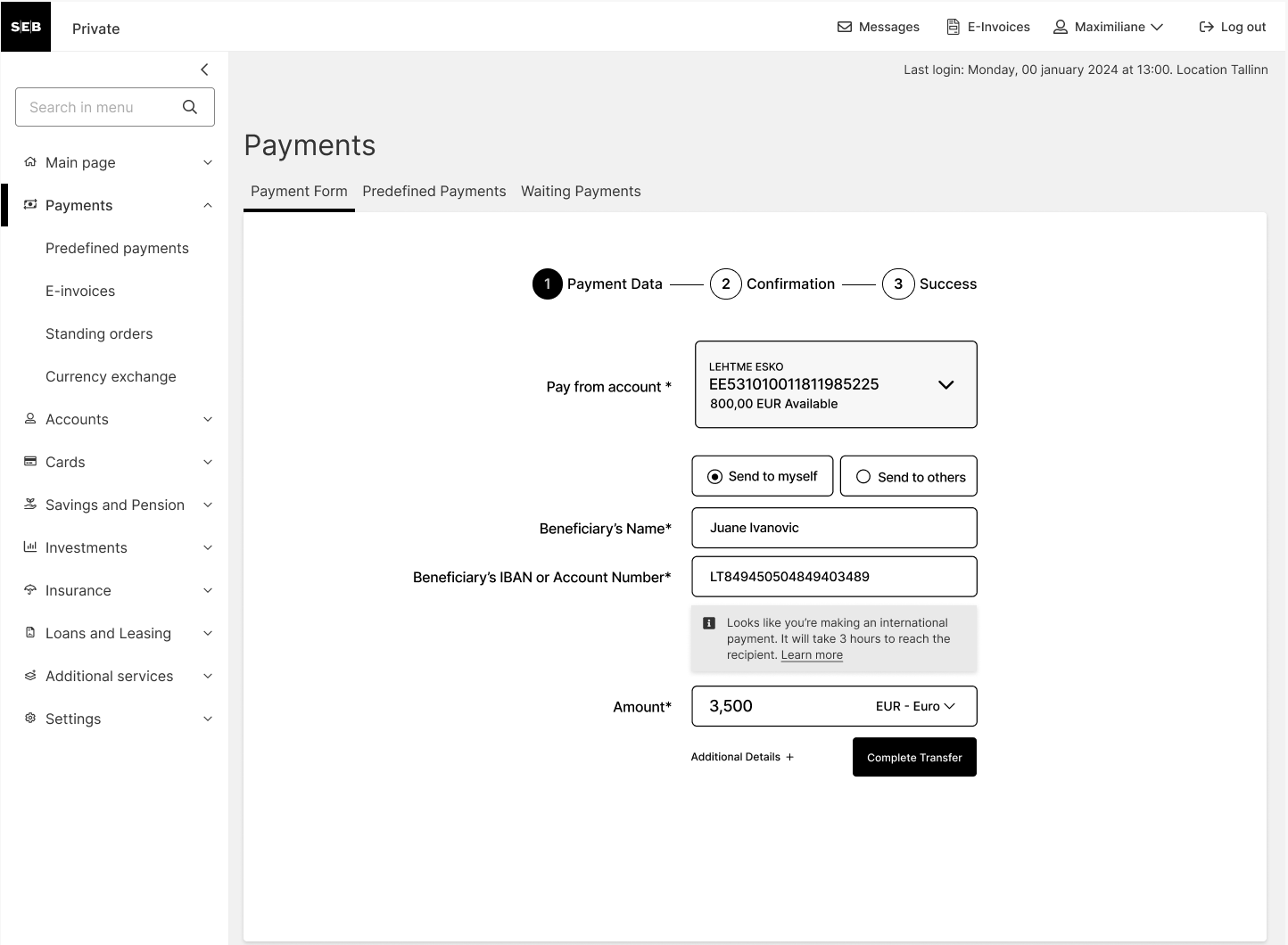The image size is (1288, 945).
Task: Click the info icon in international notice
Action: point(709,623)
